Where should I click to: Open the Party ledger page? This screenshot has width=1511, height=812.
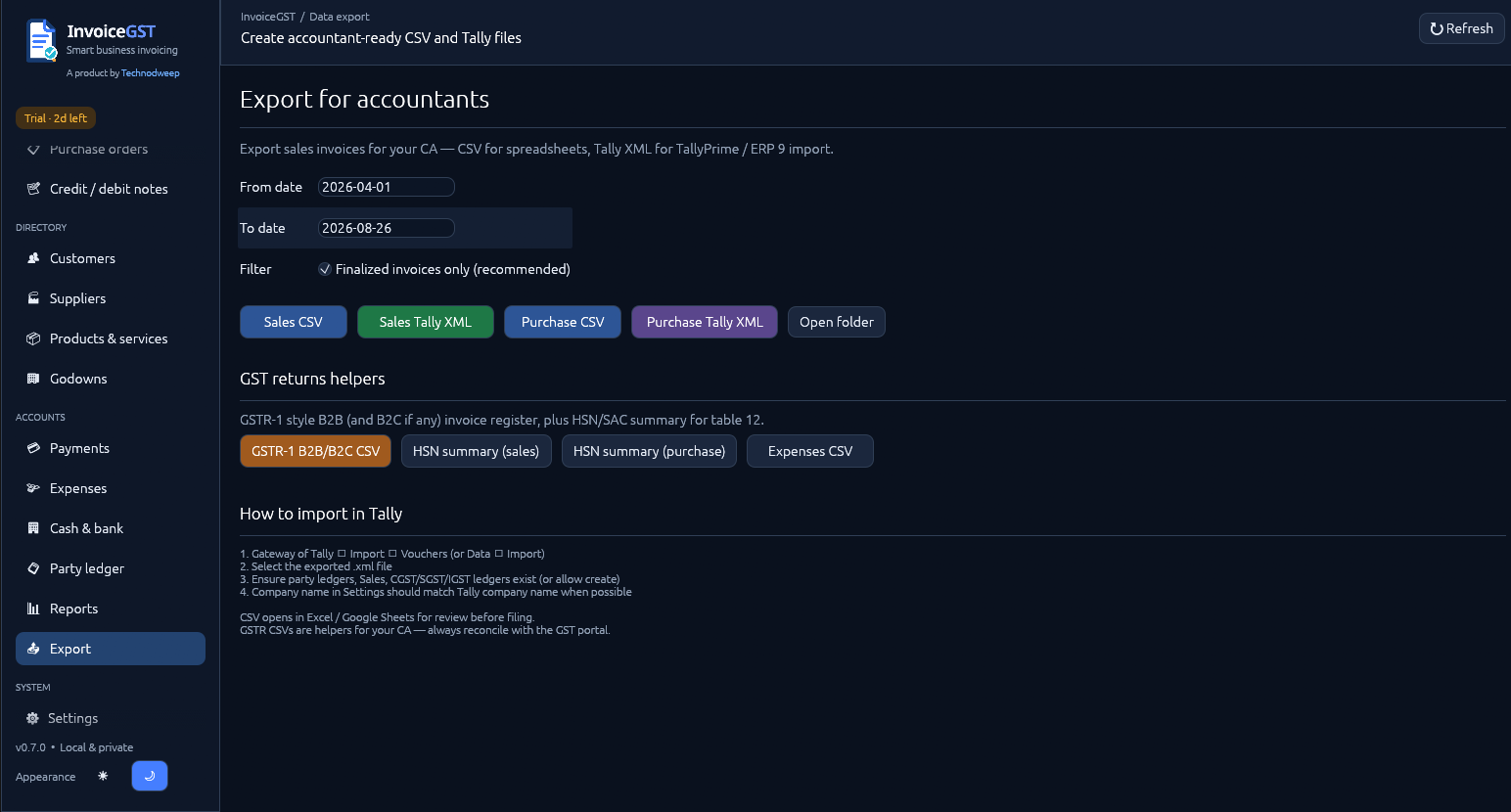click(x=111, y=568)
